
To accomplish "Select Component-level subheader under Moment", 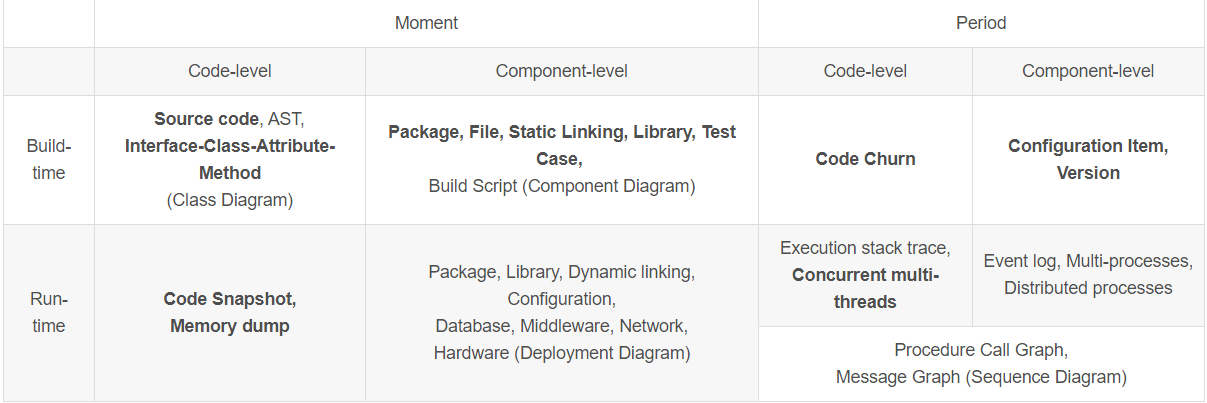I will [x=562, y=71].
